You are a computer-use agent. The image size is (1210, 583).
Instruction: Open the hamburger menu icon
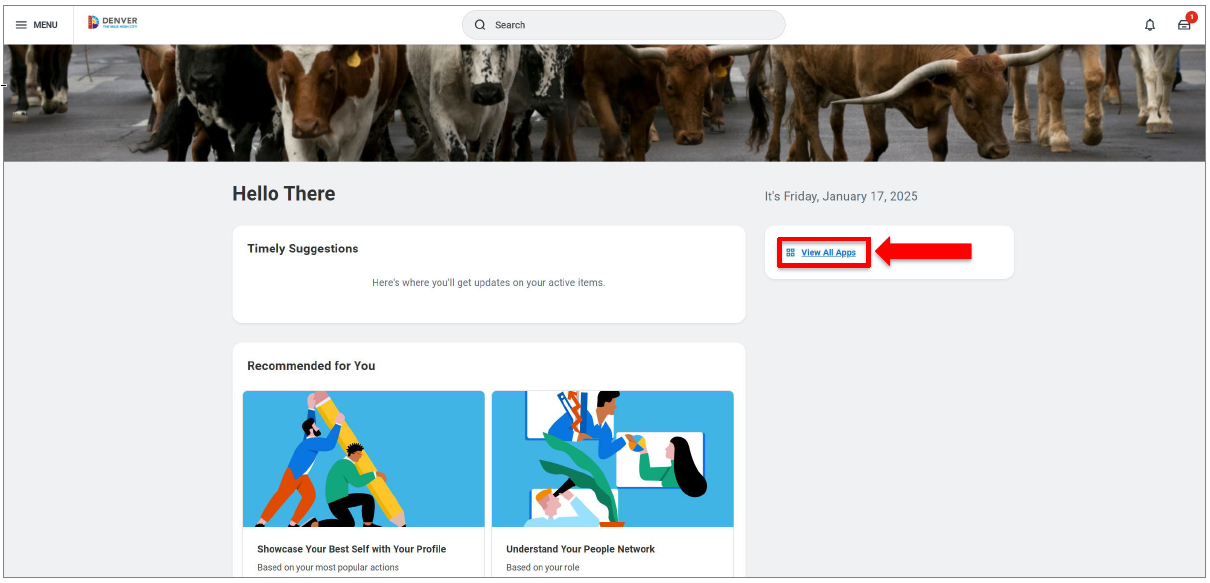pos(19,24)
